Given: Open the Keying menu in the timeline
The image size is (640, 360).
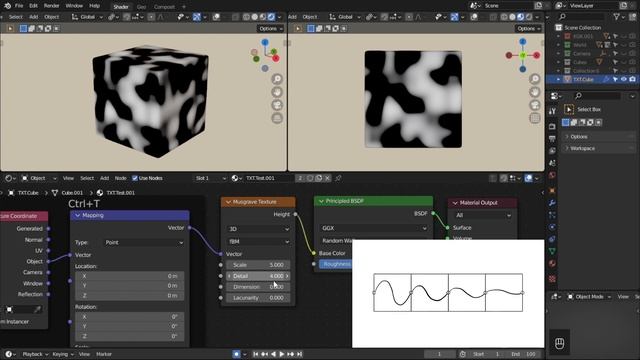Looking at the screenshot, I should (x=62, y=354).
